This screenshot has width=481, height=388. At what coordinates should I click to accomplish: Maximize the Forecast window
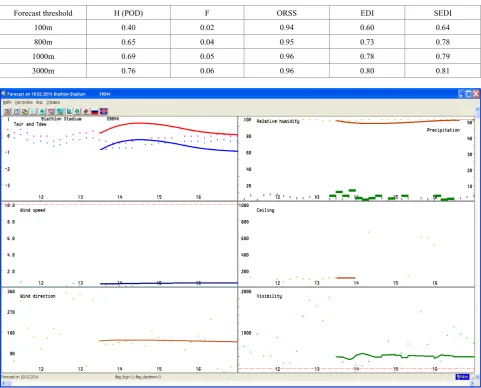[x=468, y=94]
